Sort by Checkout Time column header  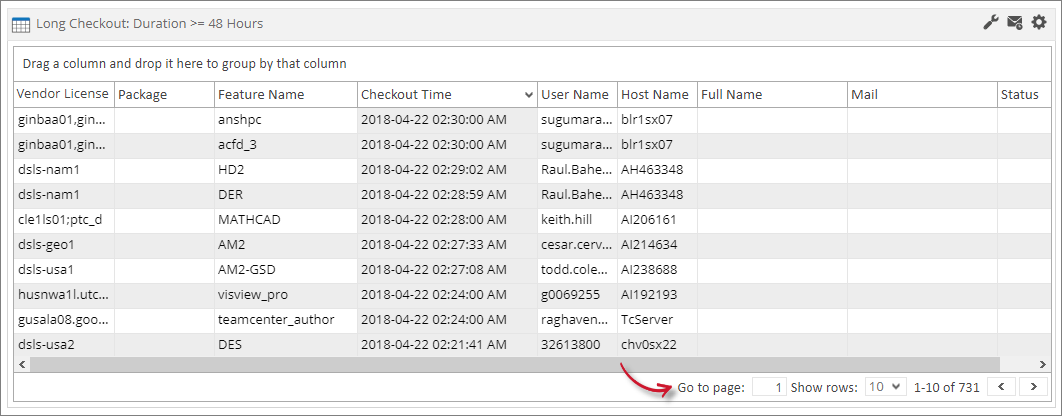[x=447, y=95]
